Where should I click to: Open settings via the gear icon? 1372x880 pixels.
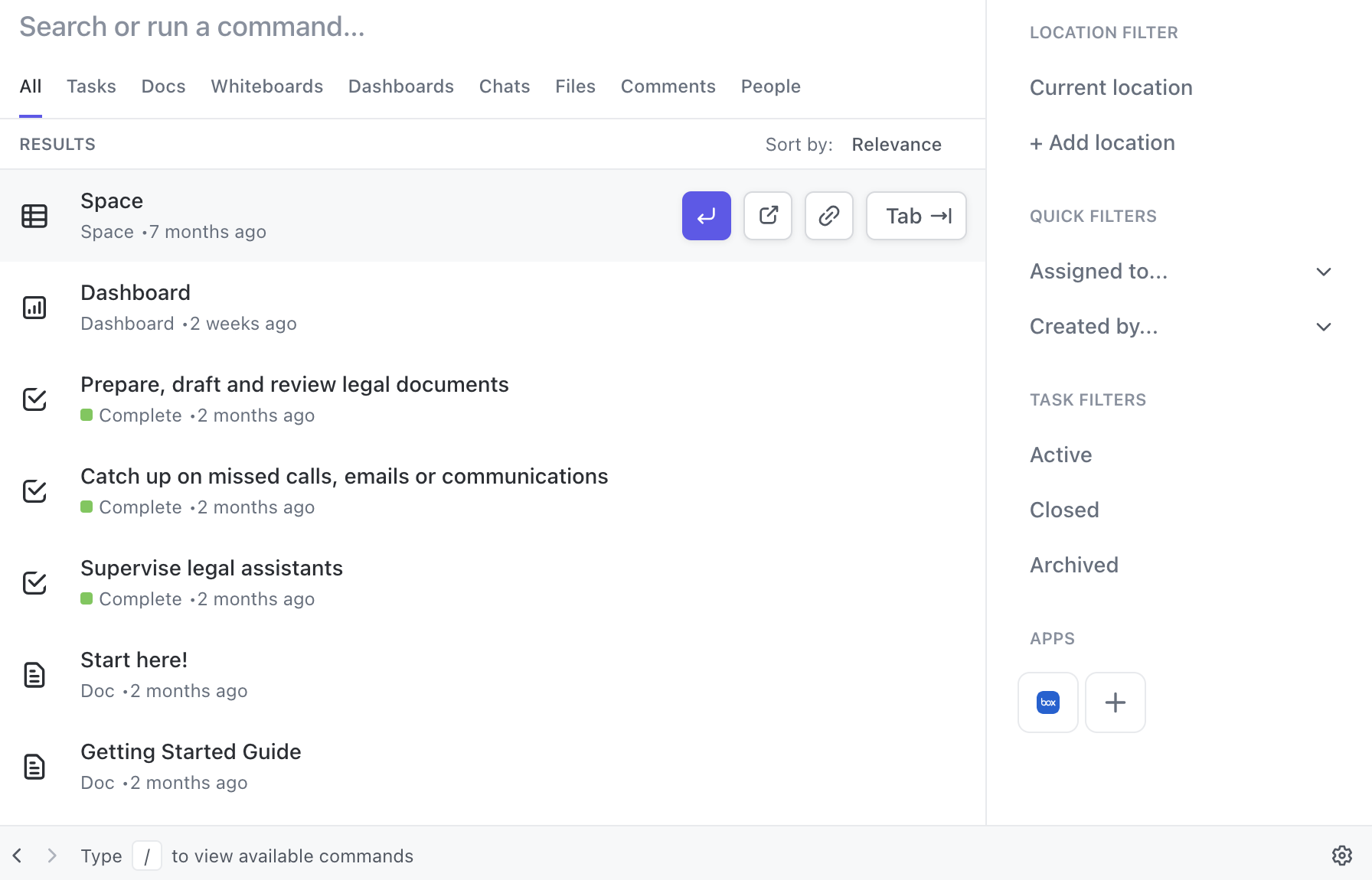click(x=1343, y=856)
